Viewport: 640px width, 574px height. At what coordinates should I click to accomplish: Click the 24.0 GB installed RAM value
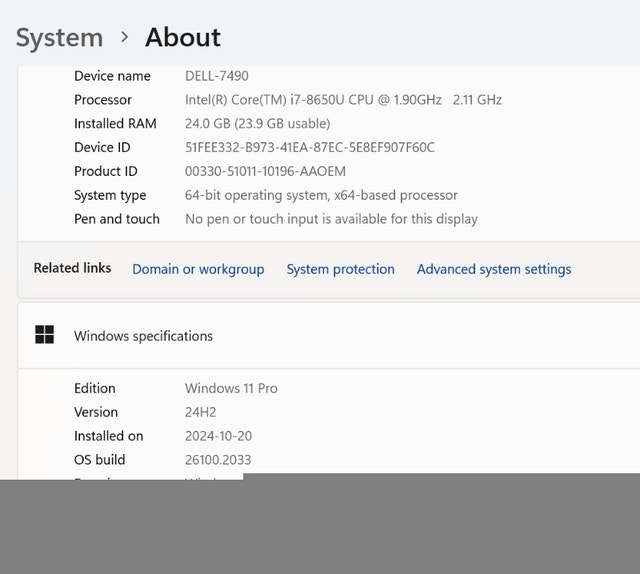point(257,124)
